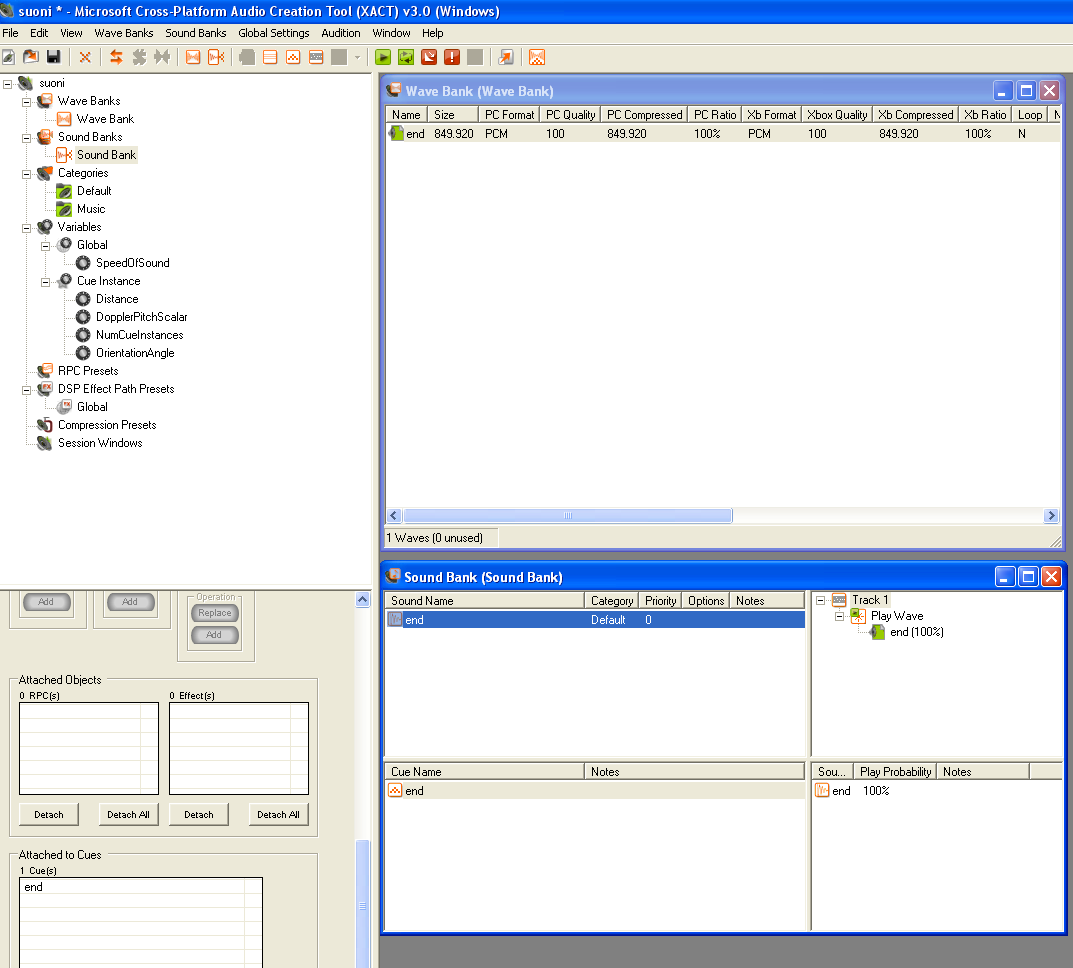Click the orange arrow export toolbar icon

(506, 57)
